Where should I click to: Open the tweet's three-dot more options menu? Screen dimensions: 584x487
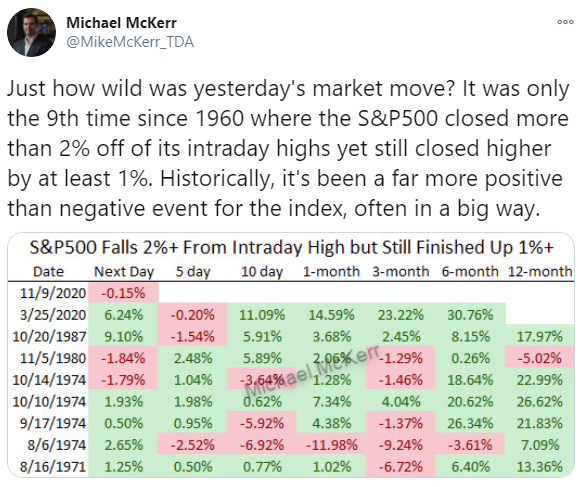click(565, 22)
